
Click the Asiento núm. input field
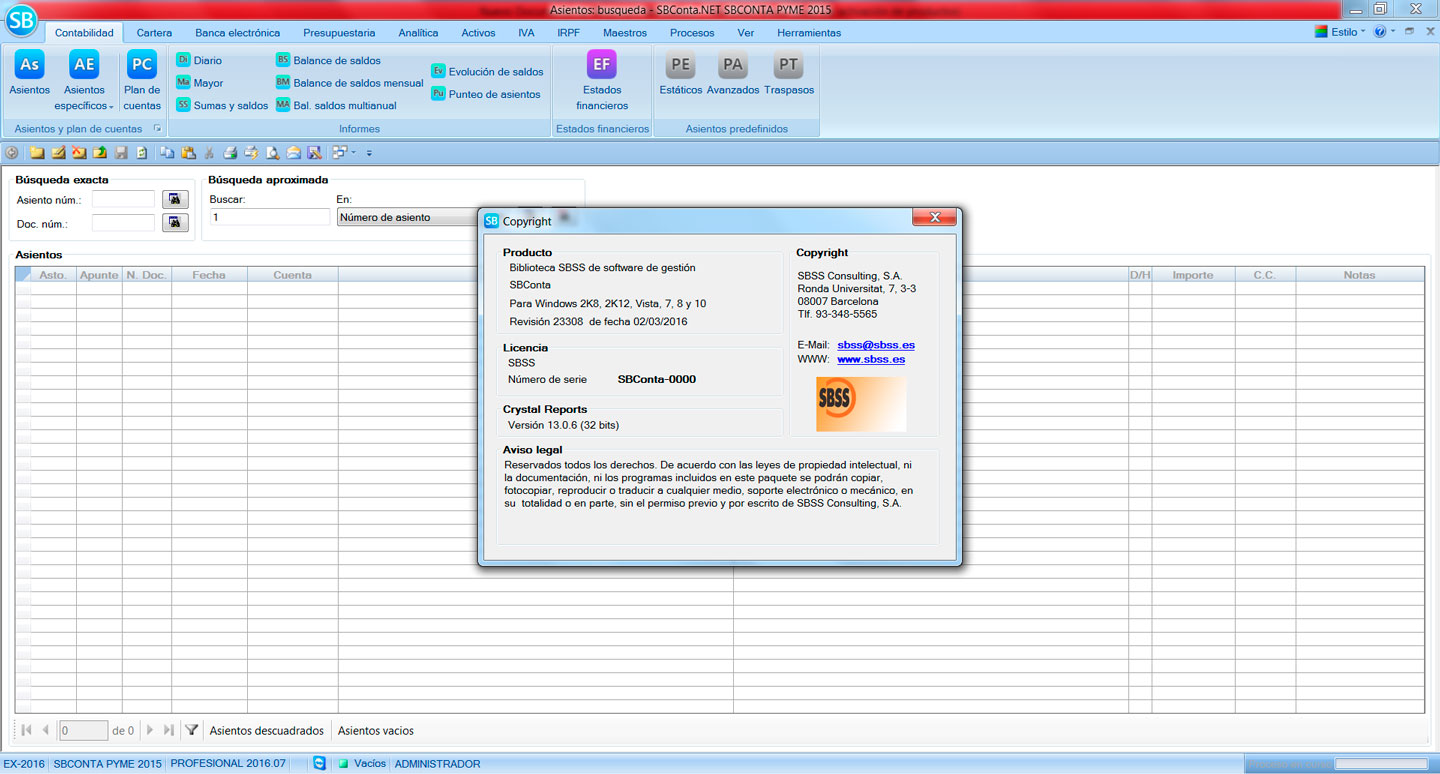(123, 200)
